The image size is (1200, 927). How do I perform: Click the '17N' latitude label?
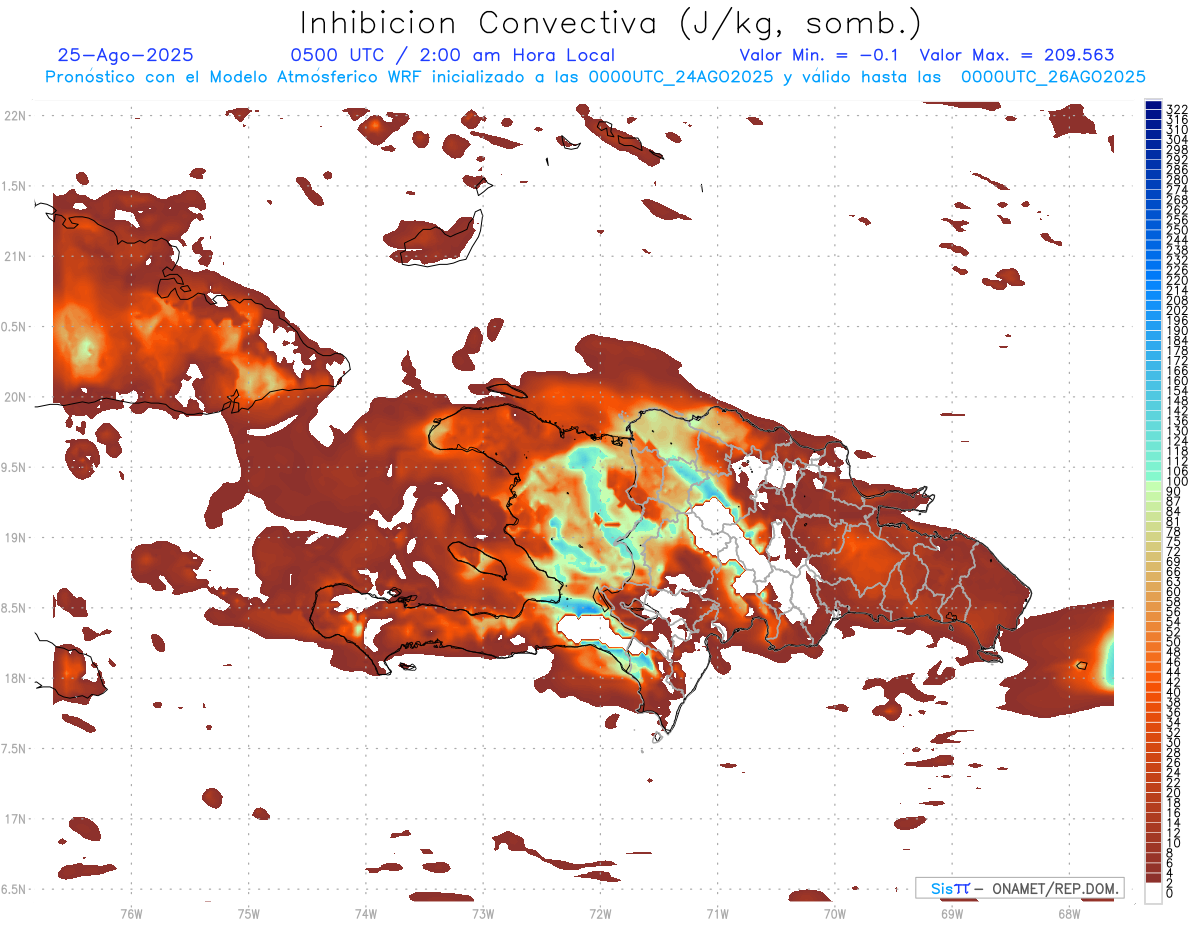pyautogui.click(x=14, y=819)
